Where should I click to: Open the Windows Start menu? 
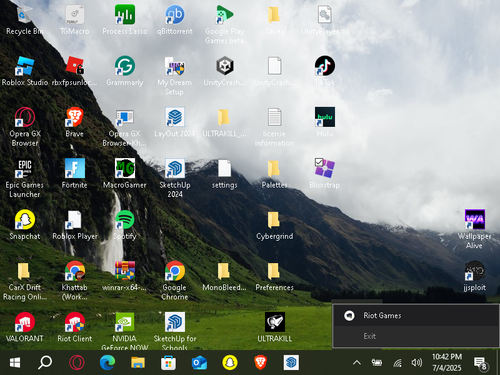(15, 363)
